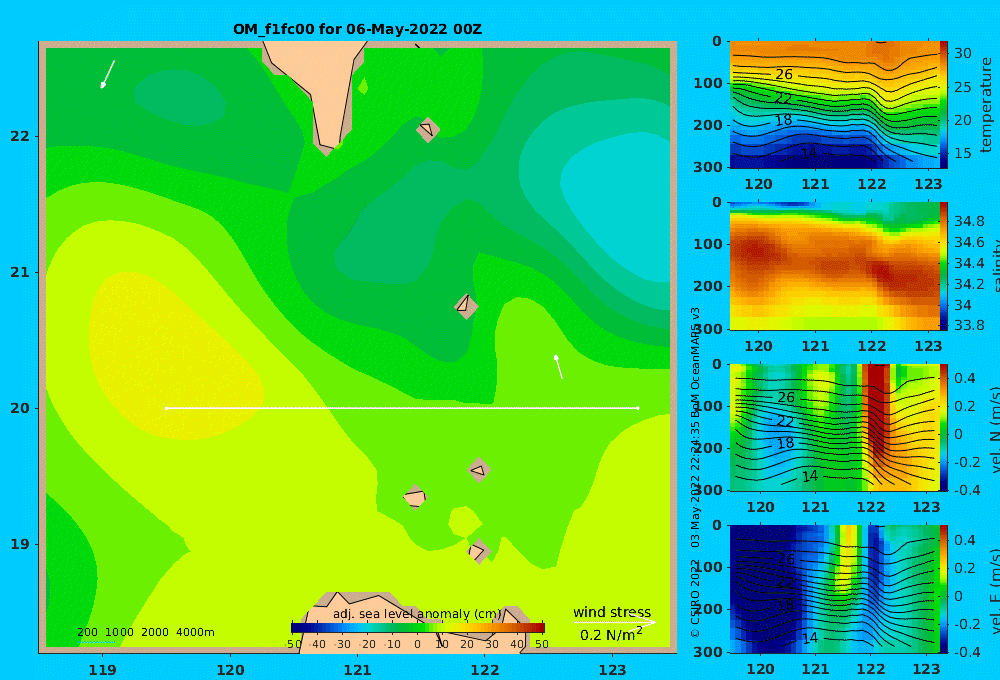This screenshot has width=1000, height=680.
Task: Click the longitude 123 label under main map
Action: click(612, 670)
